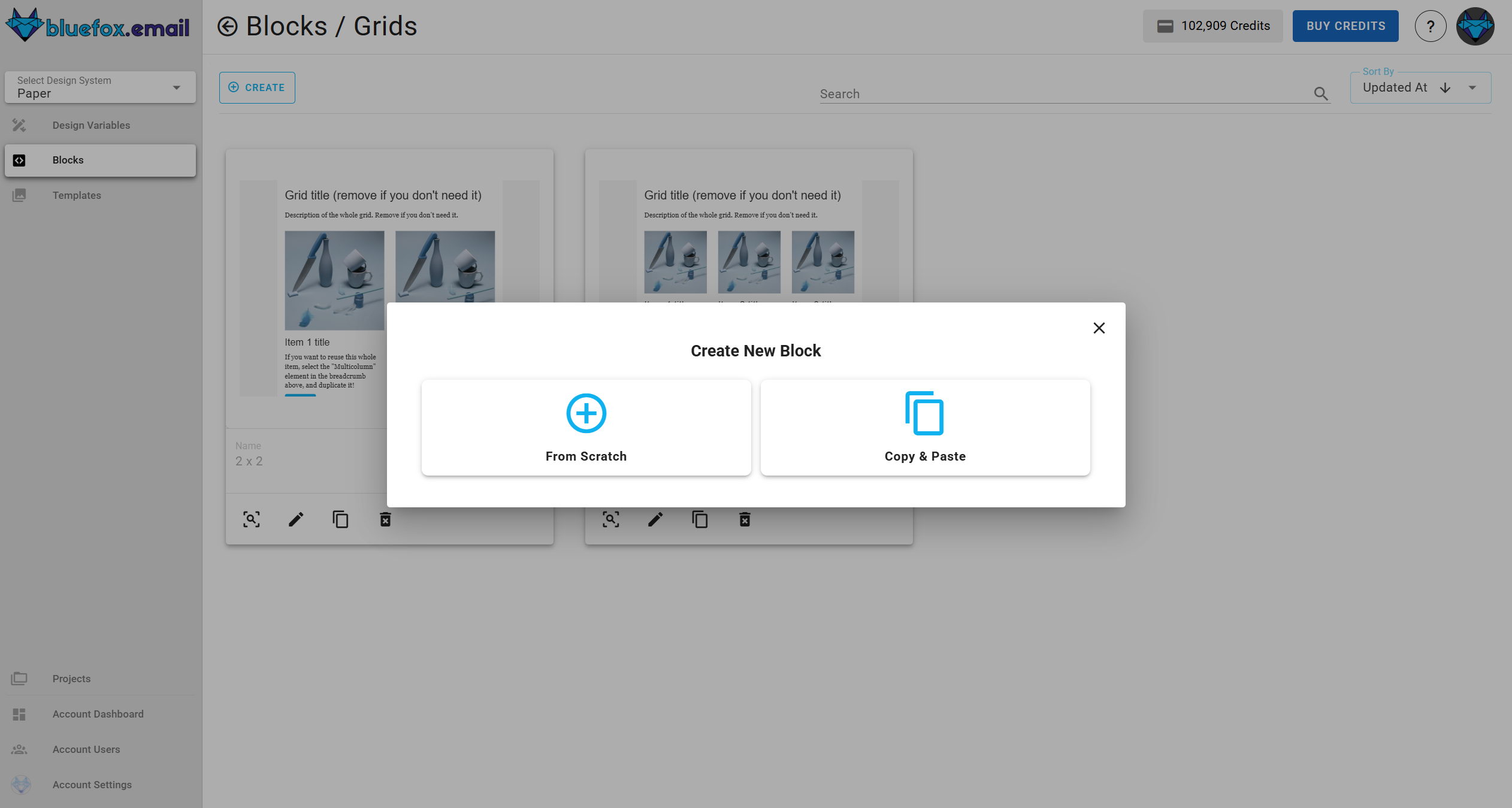Expand Select Design System Paper dropdown
The height and width of the screenshot is (808, 1512).
click(x=100, y=87)
